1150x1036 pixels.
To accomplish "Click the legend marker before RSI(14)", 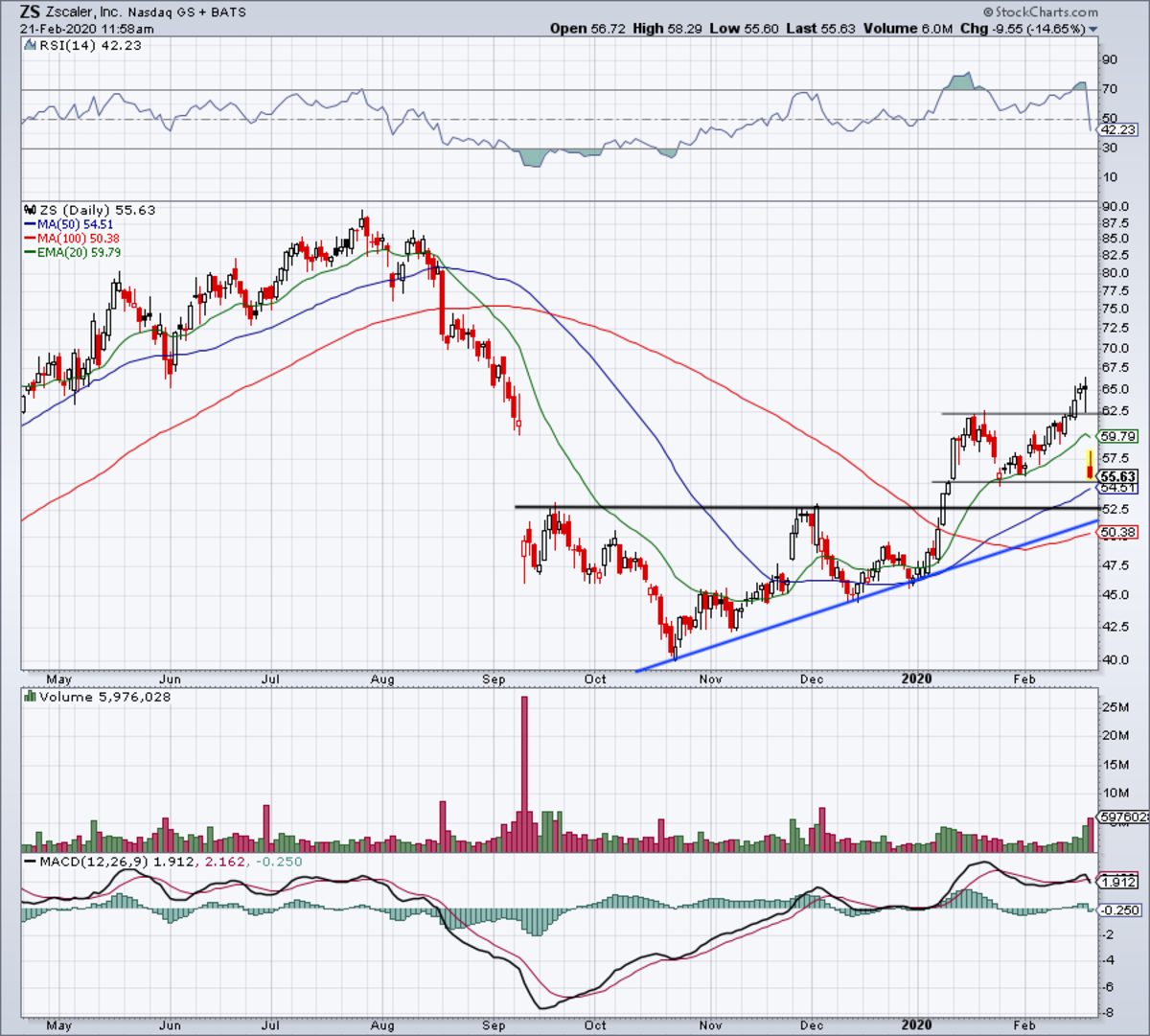I will pyautogui.click(x=28, y=45).
